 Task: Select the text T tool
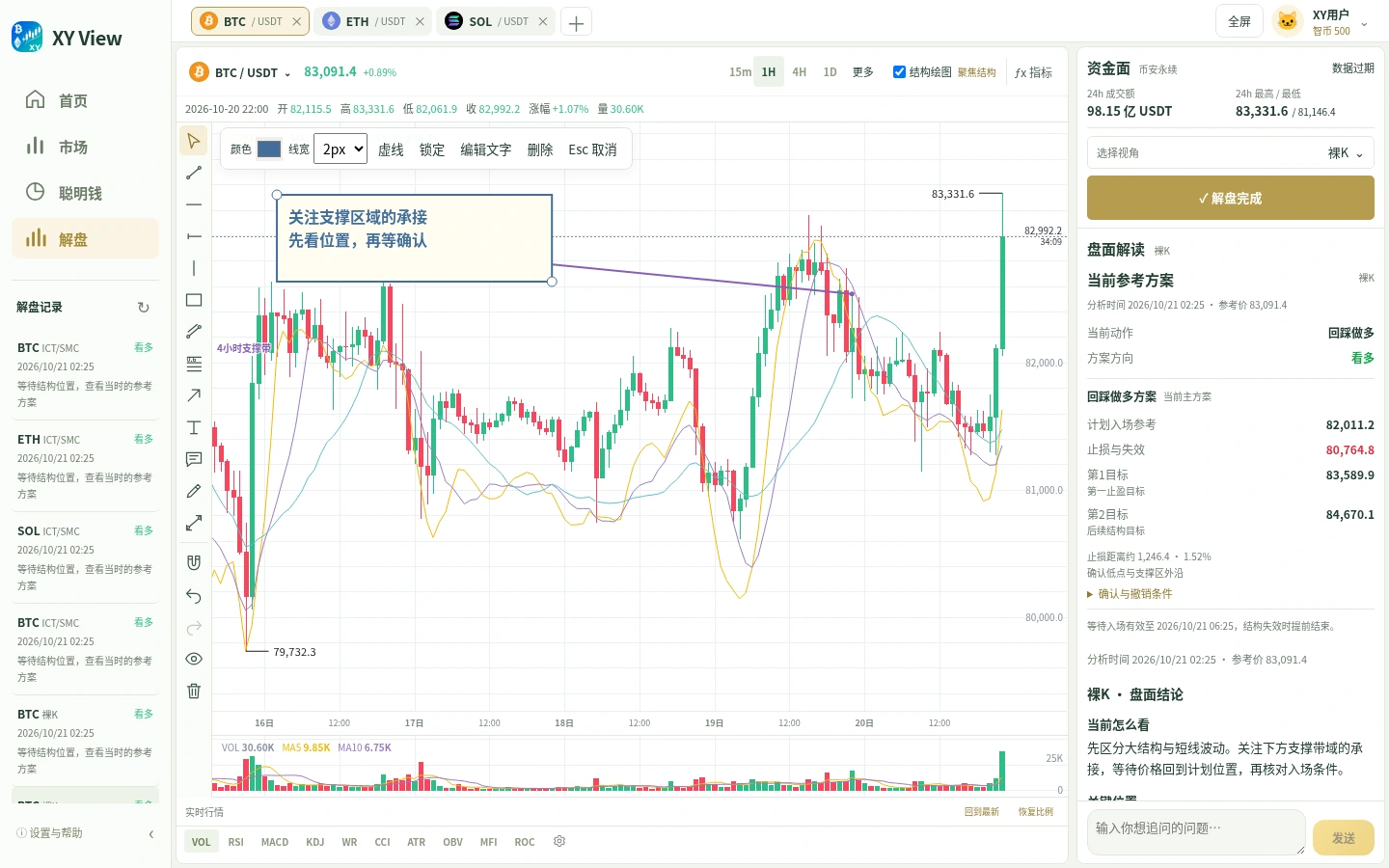point(194,427)
